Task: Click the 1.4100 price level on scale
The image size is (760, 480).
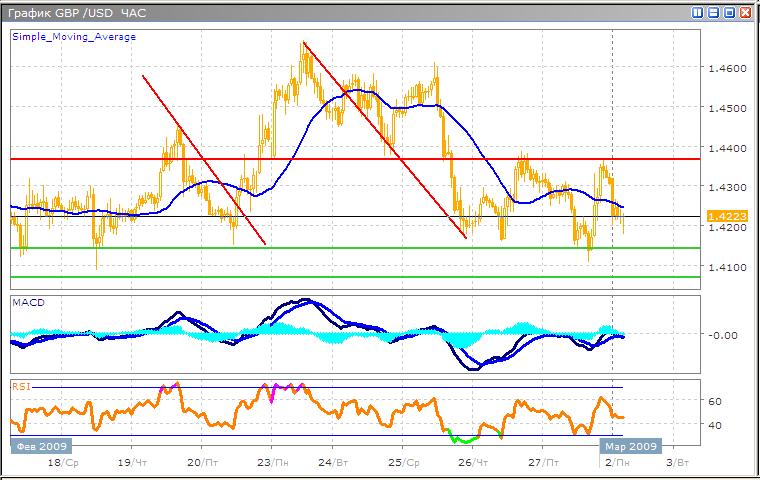Action: [x=721, y=267]
